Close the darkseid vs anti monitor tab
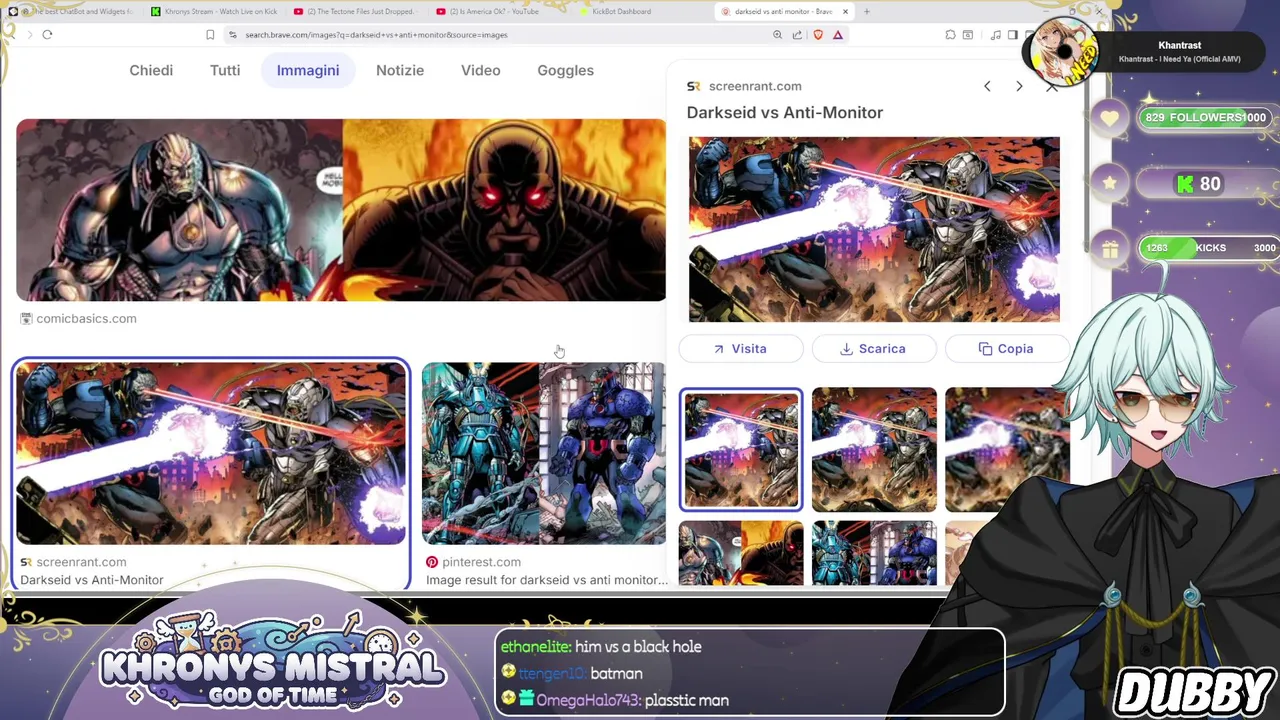Viewport: 1280px width, 720px height. point(845,11)
